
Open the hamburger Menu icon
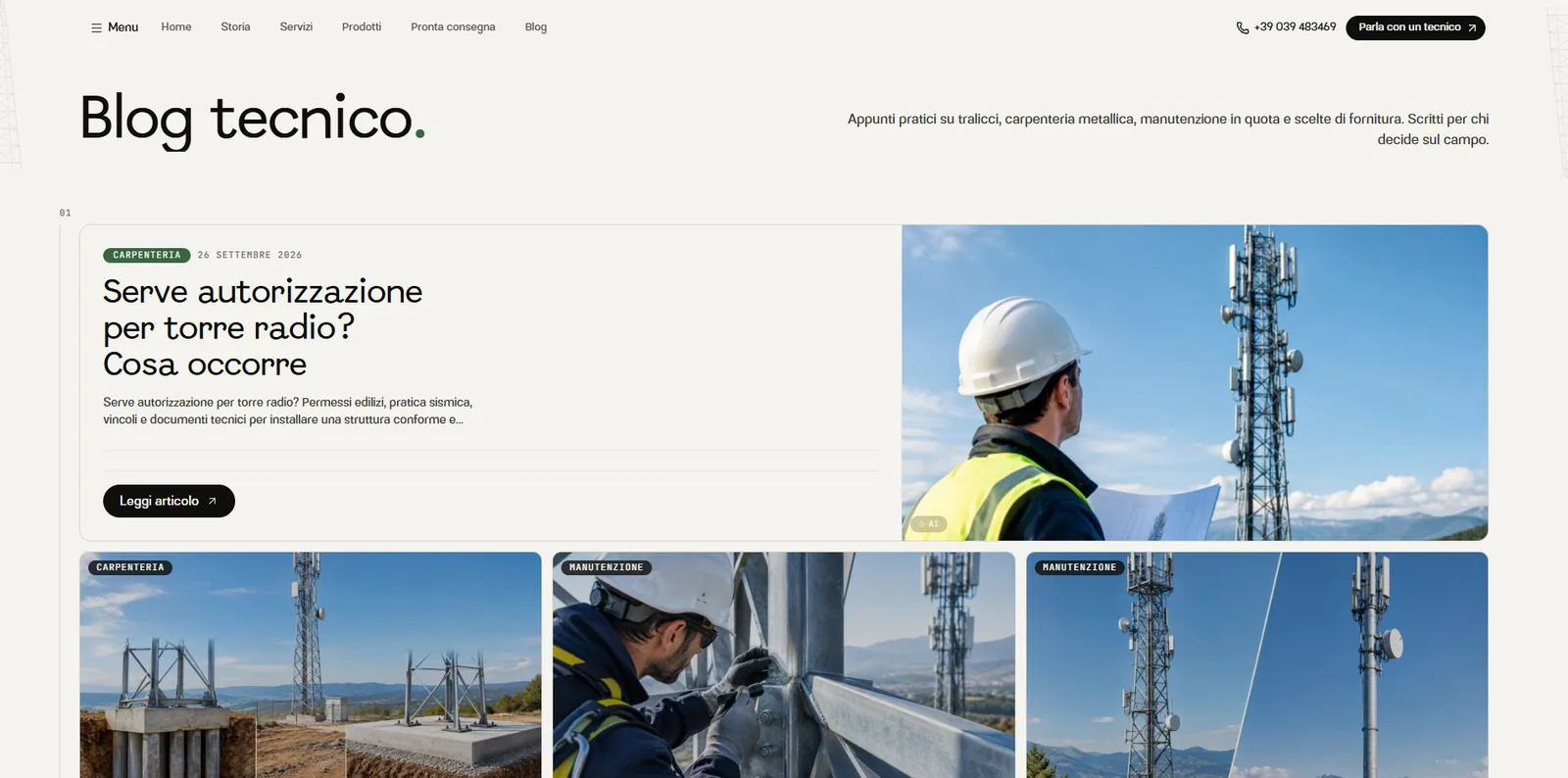pyautogui.click(x=96, y=27)
